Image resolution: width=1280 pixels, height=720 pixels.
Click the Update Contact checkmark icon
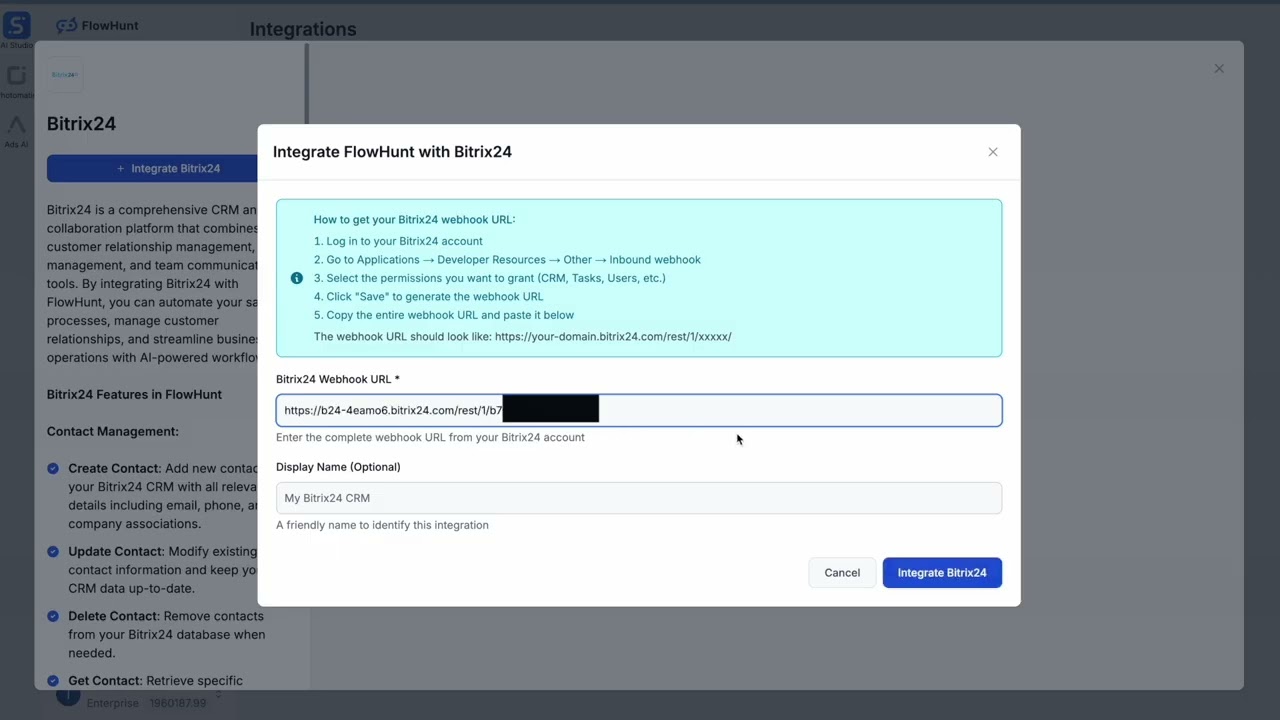tap(54, 551)
